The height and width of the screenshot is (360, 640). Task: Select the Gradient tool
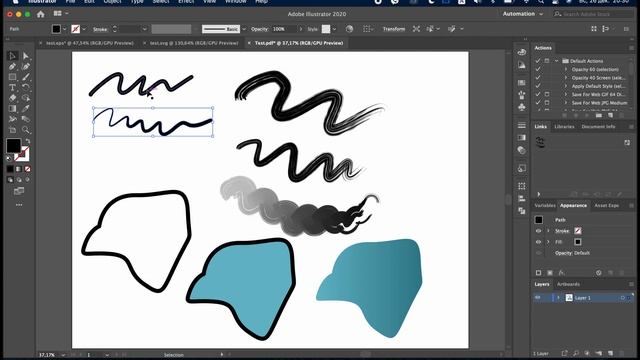[13, 109]
